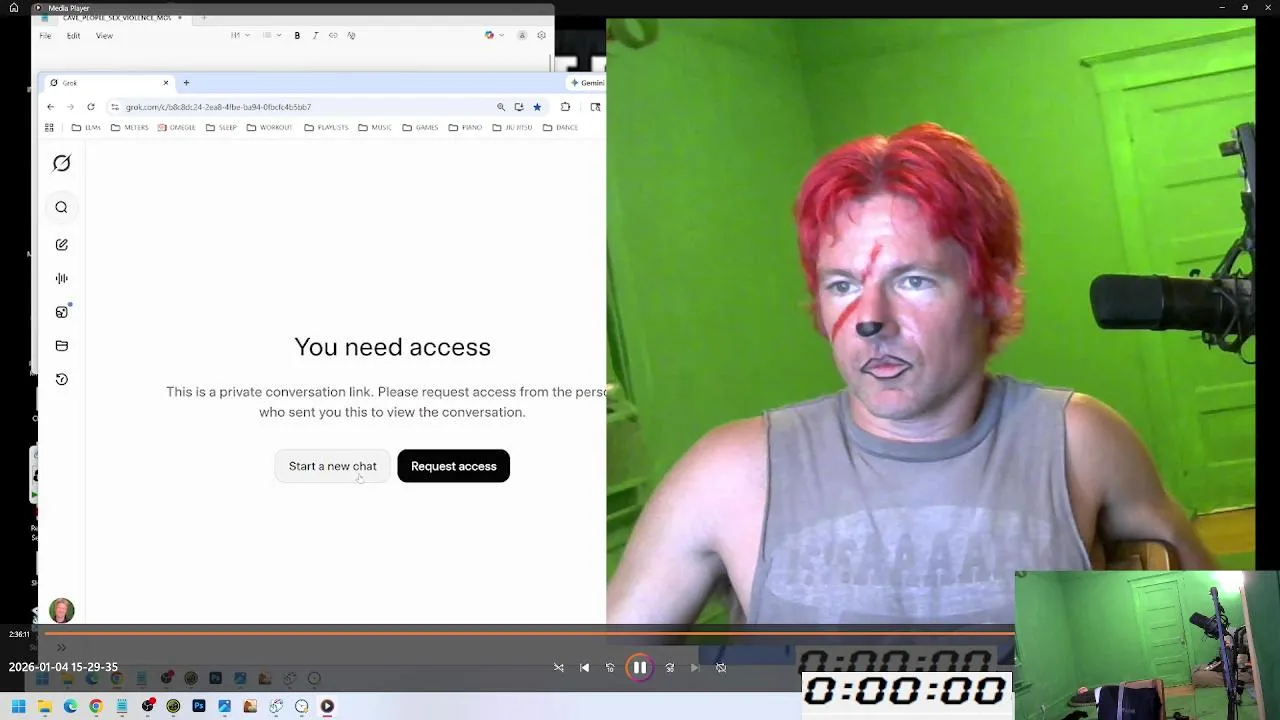This screenshot has width=1280, height=720.
Task: Open the DANCE bookmark folder
Action: [560, 128]
